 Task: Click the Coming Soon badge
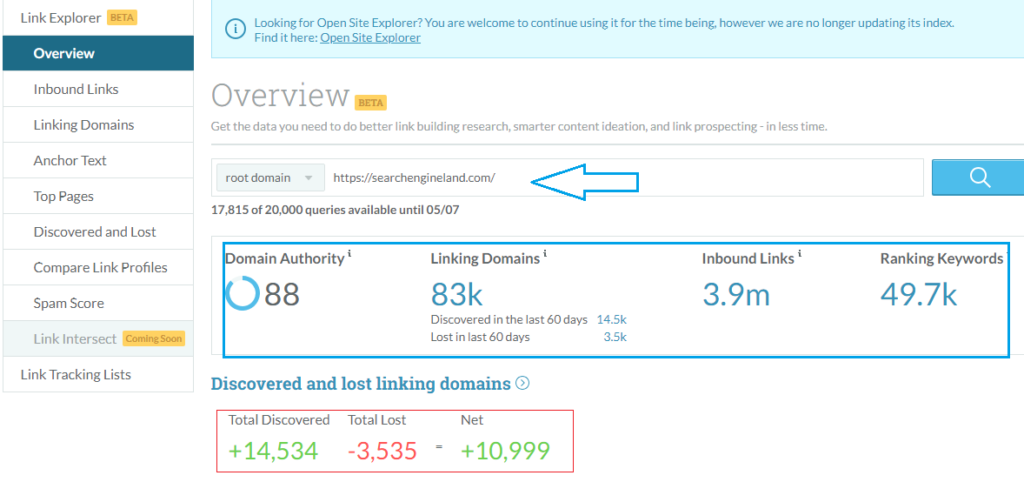click(x=154, y=339)
